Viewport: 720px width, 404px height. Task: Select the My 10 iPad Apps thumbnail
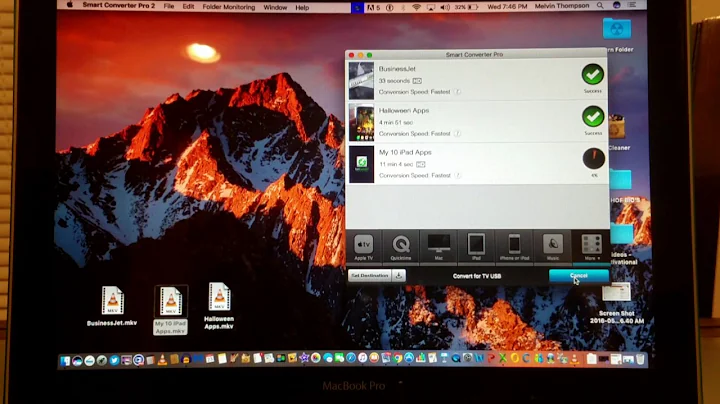click(361, 164)
